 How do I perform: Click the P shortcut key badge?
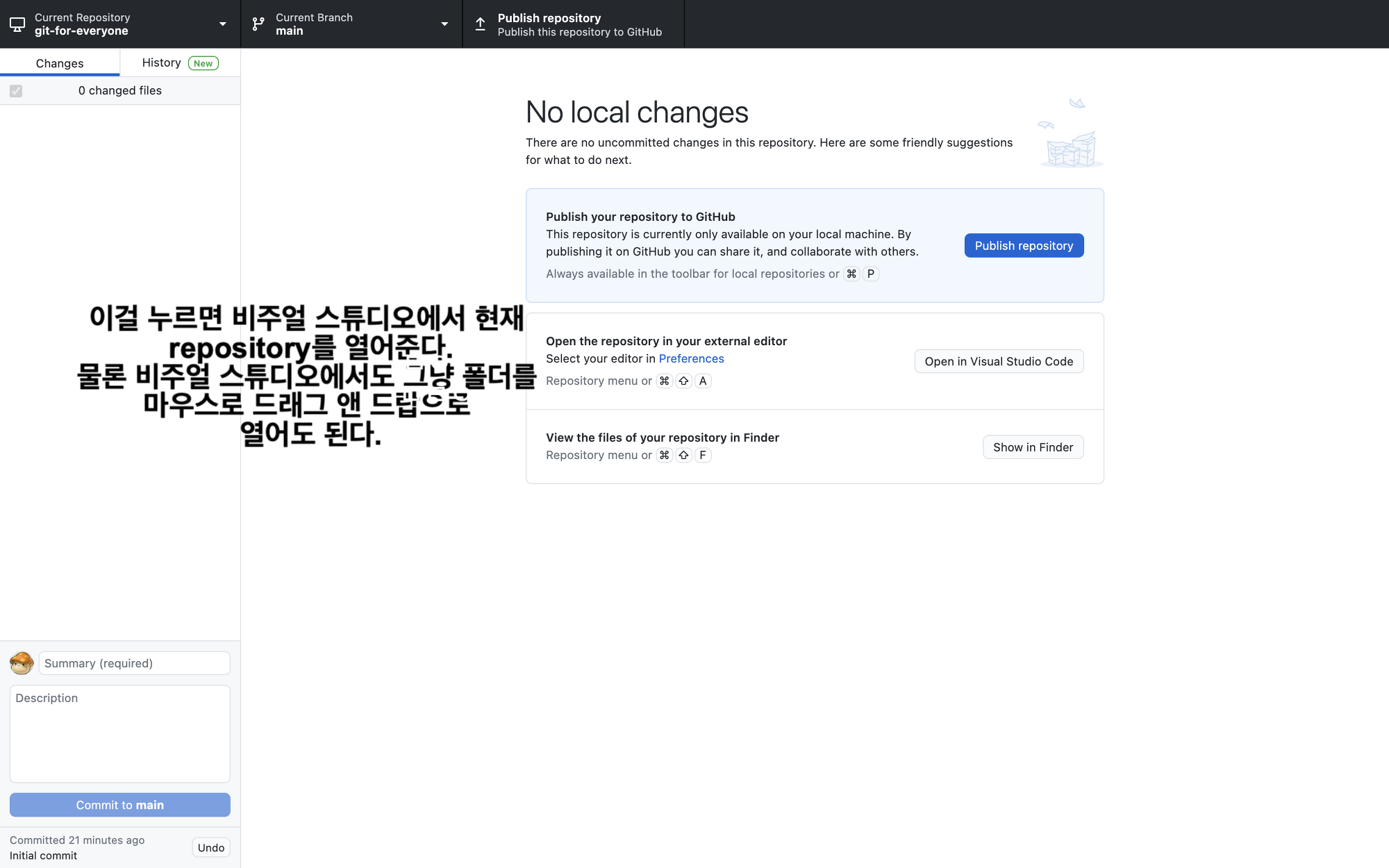[870, 274]
